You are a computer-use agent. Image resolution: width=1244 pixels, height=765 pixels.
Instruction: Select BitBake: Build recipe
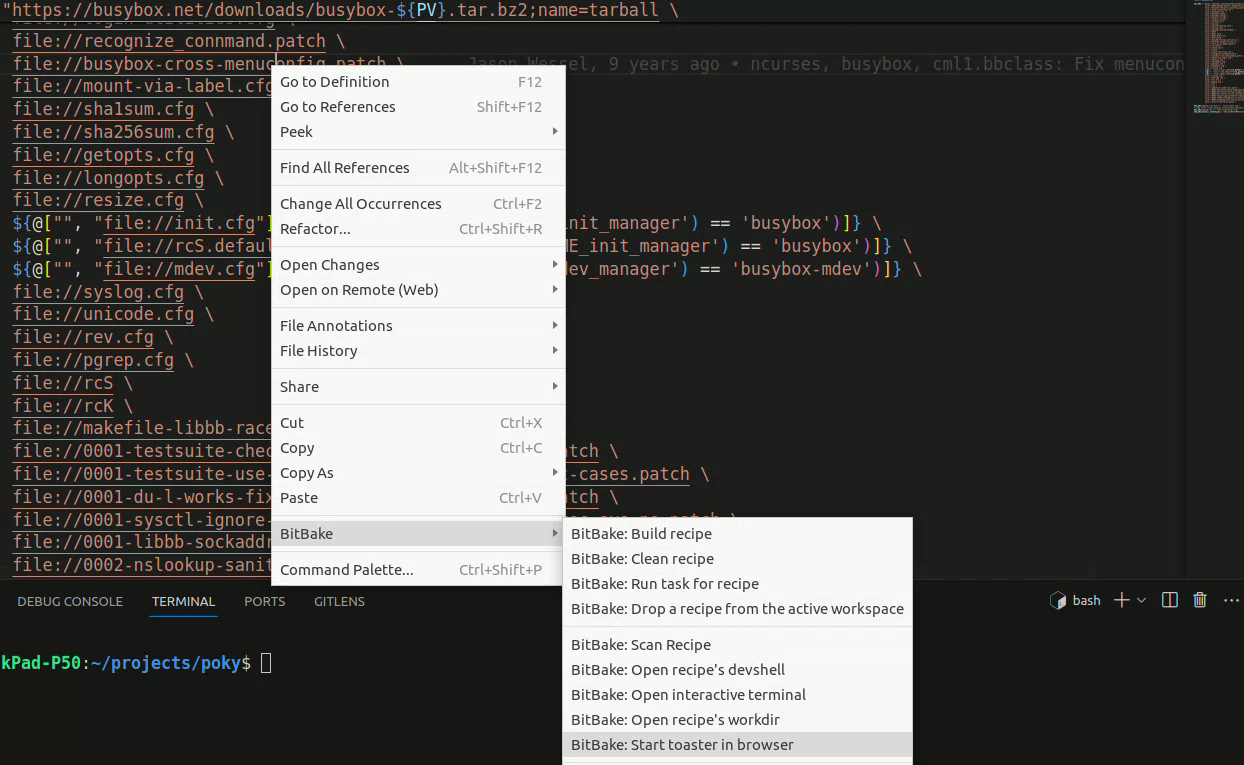[738, 534]
